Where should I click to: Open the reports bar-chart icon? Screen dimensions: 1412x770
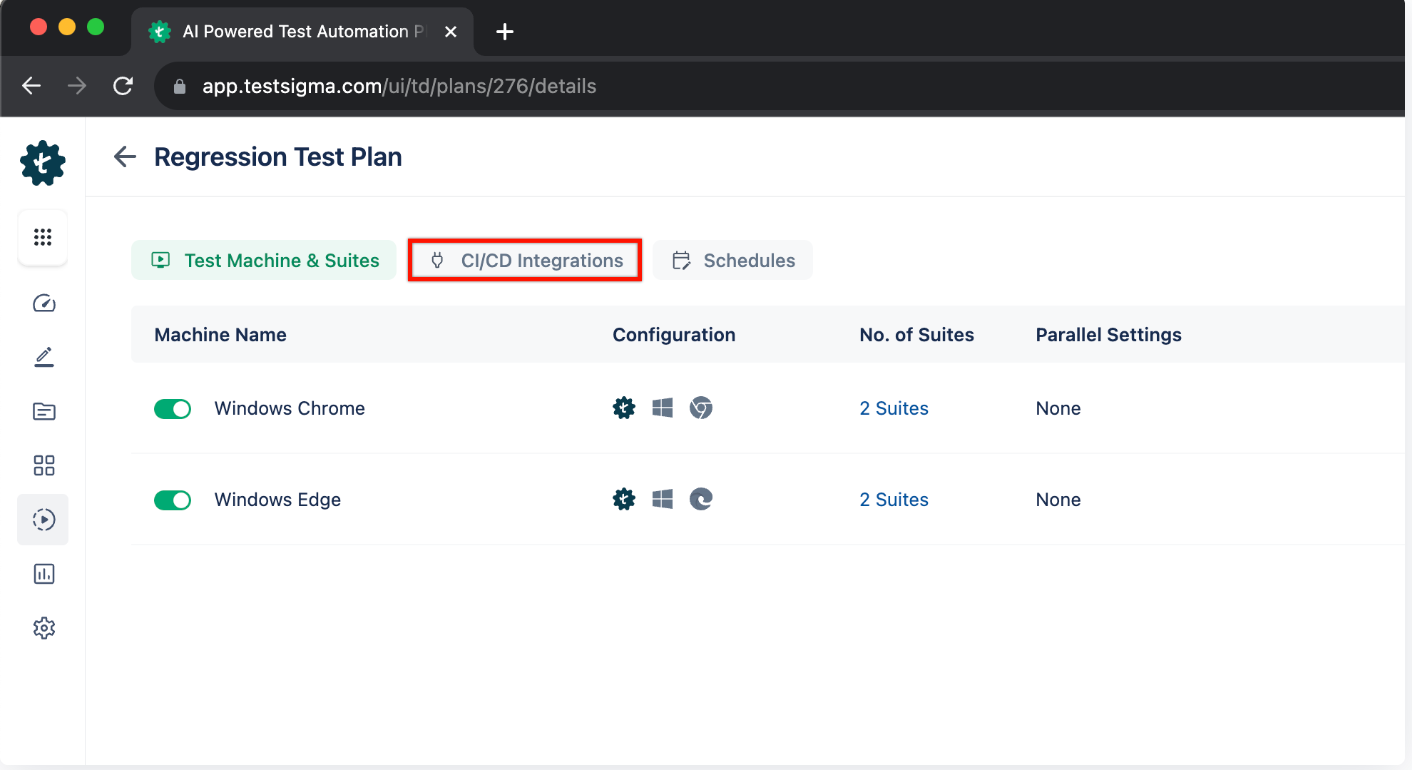click(x=43, y=573)
